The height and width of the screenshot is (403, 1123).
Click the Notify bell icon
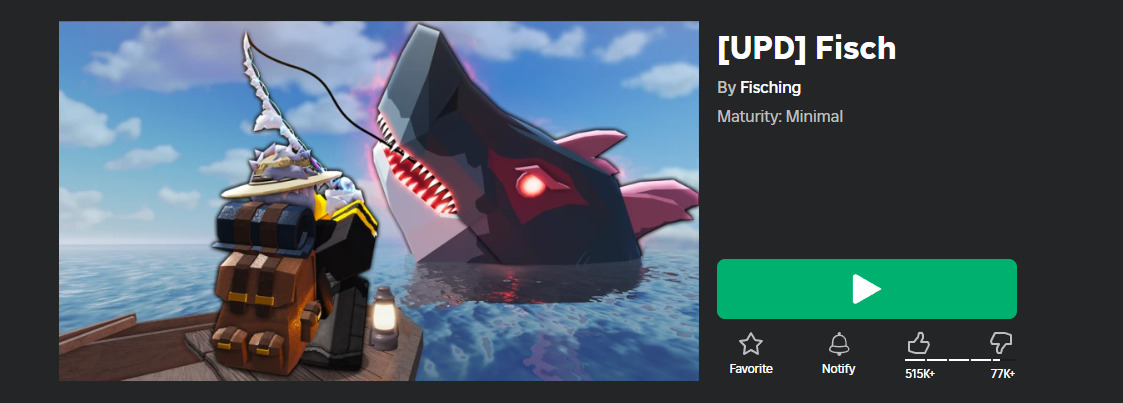(x=839, y=344)
